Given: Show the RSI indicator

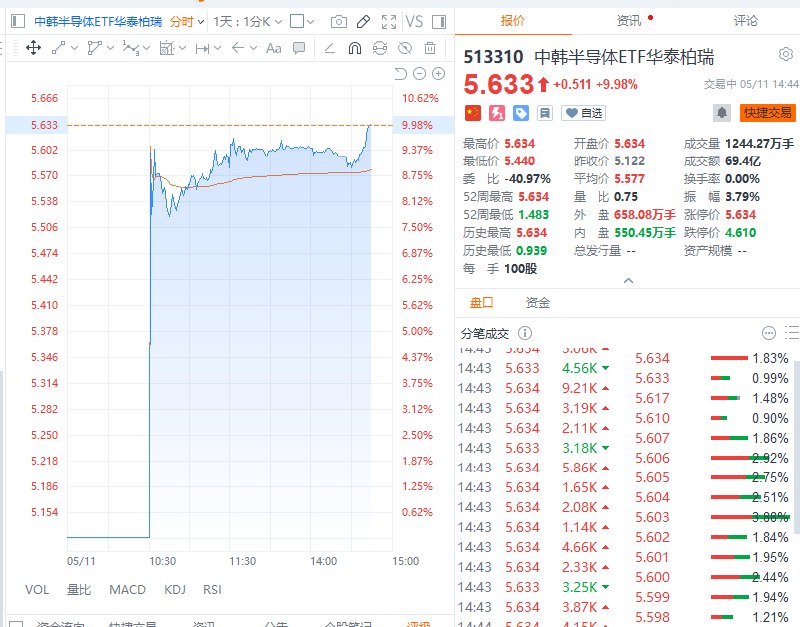Looking at the screenshot, I should coord(212,590).
